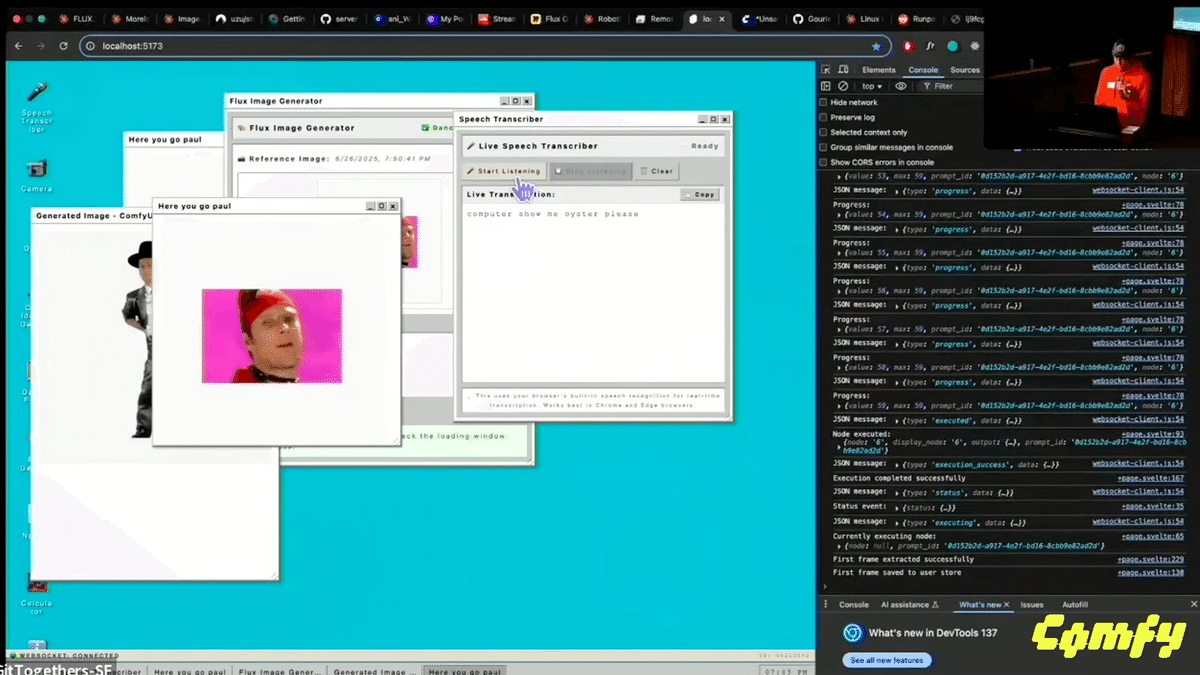Open the Issues drawer tab

click(1031, 605)
